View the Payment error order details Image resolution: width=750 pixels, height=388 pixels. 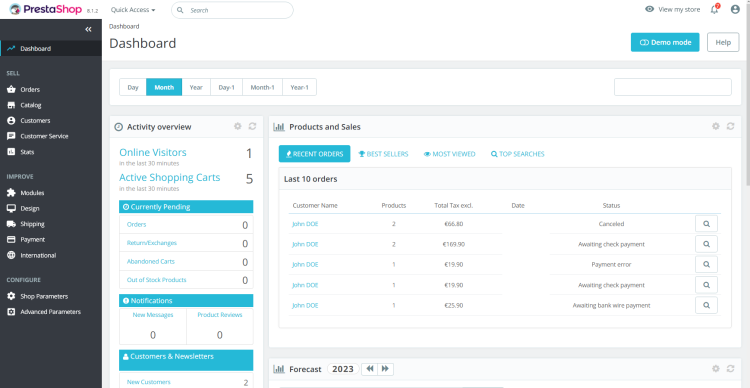pos(706,265)
